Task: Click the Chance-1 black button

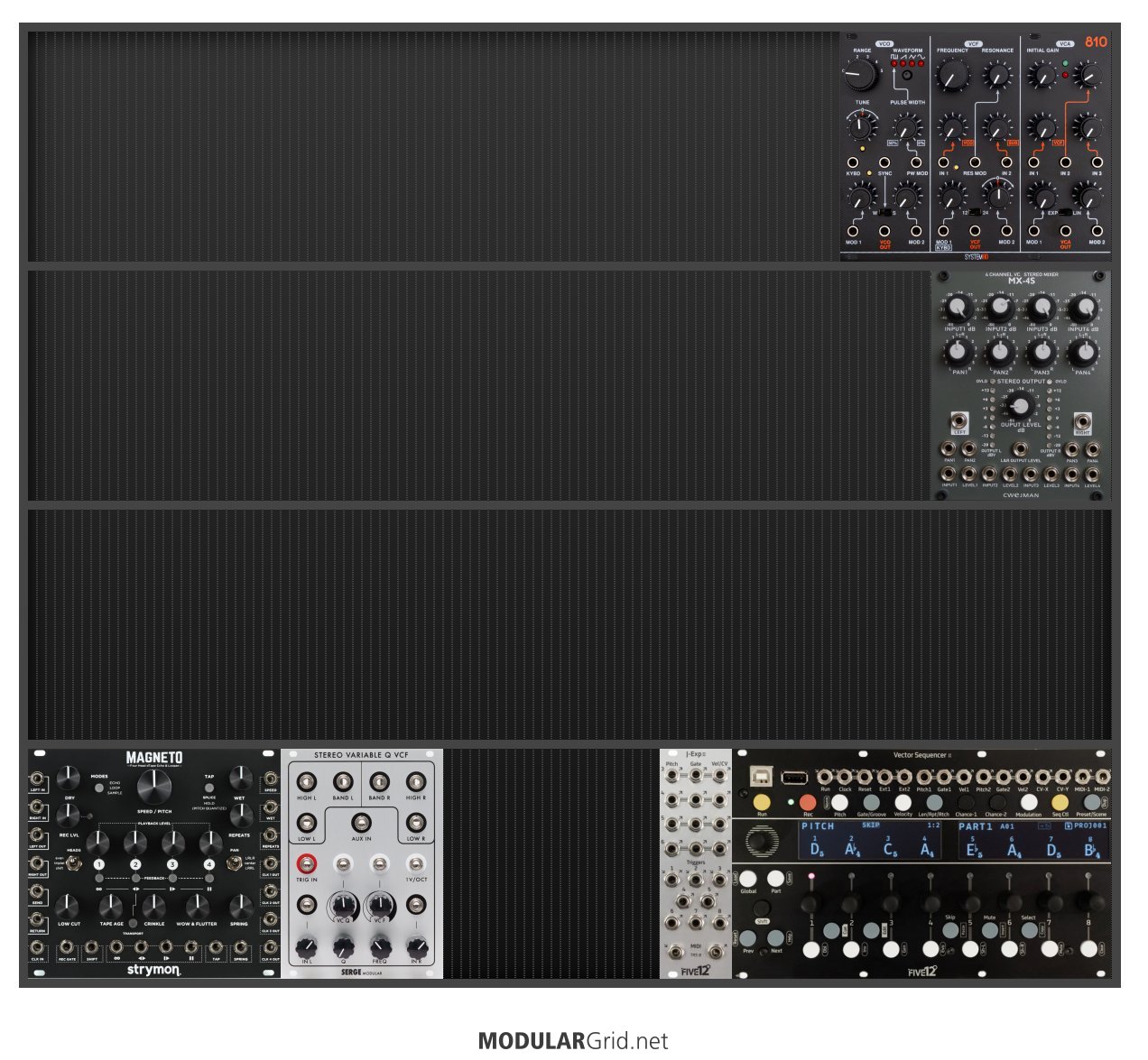Action: [x=967, y=802]
